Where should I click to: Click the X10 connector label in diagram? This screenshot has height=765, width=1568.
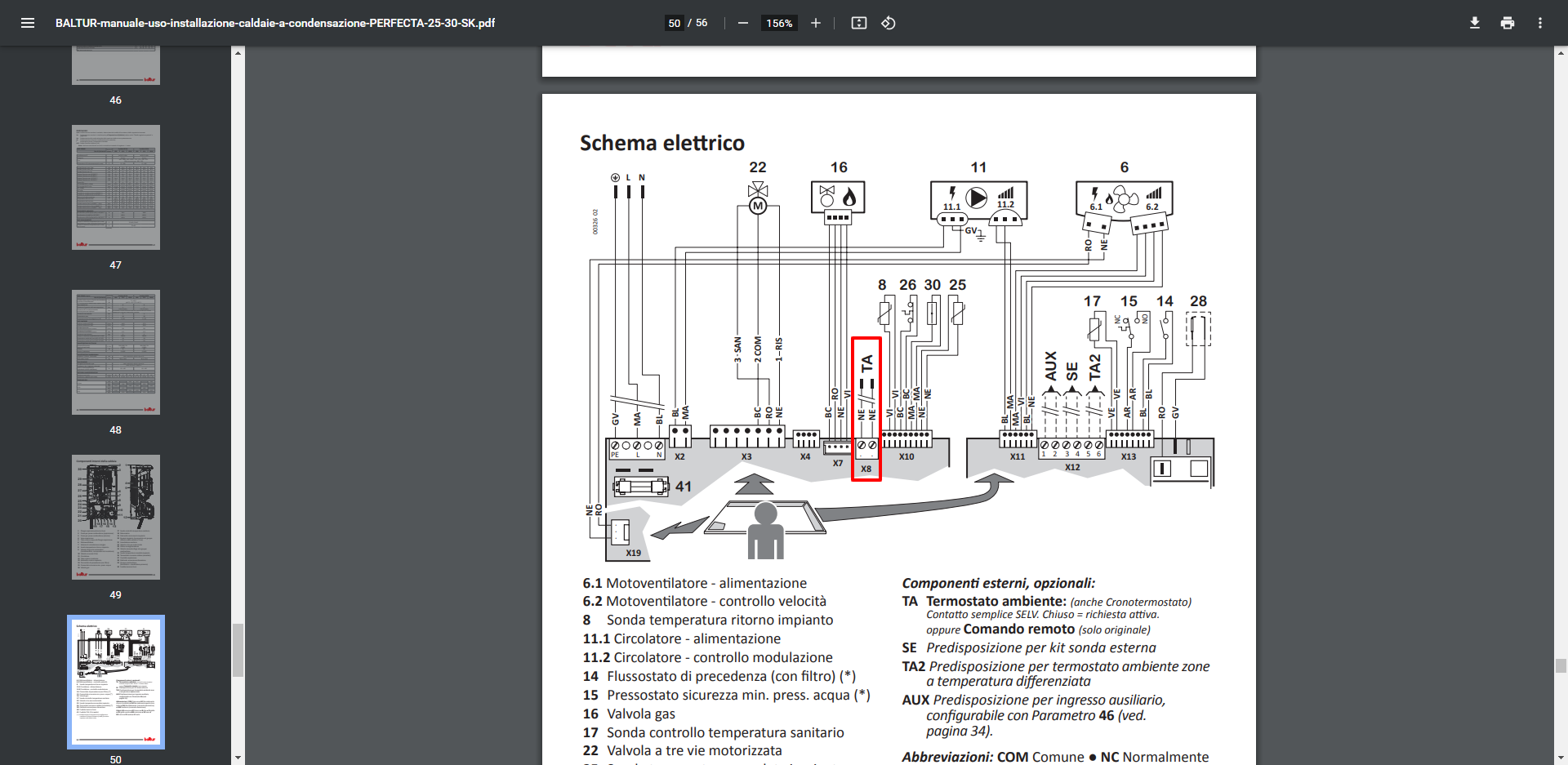(906, 456)
